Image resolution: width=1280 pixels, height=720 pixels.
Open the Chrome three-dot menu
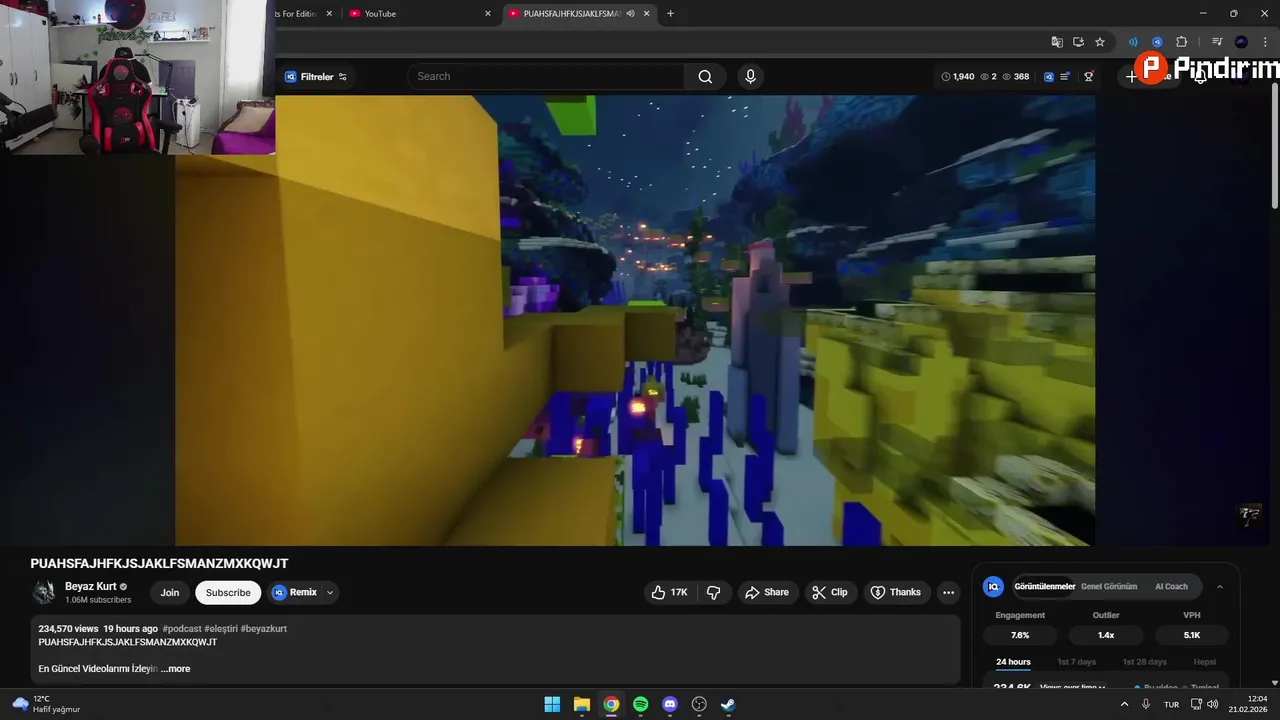[1265, 42]
